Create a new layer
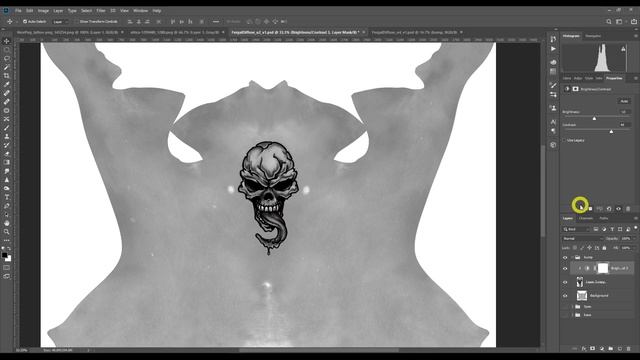This screenshot has width=640, height=360. (x=620, y=349)
